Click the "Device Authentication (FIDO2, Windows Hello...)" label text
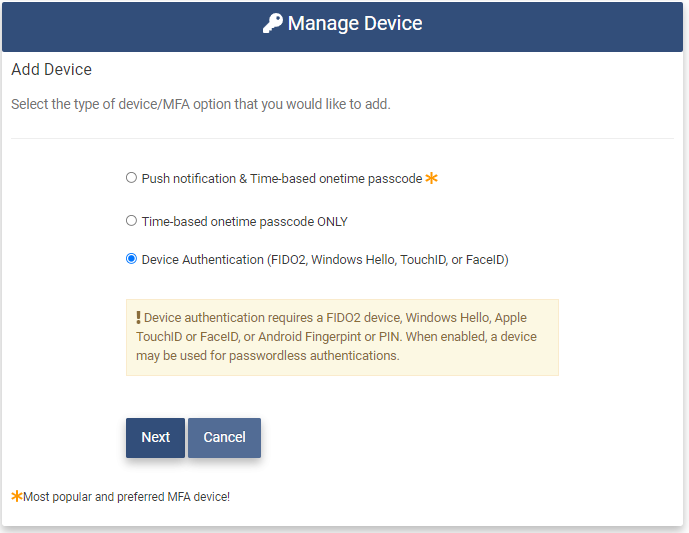Viewport: 689px width, 533px height. tap(325, 260)
